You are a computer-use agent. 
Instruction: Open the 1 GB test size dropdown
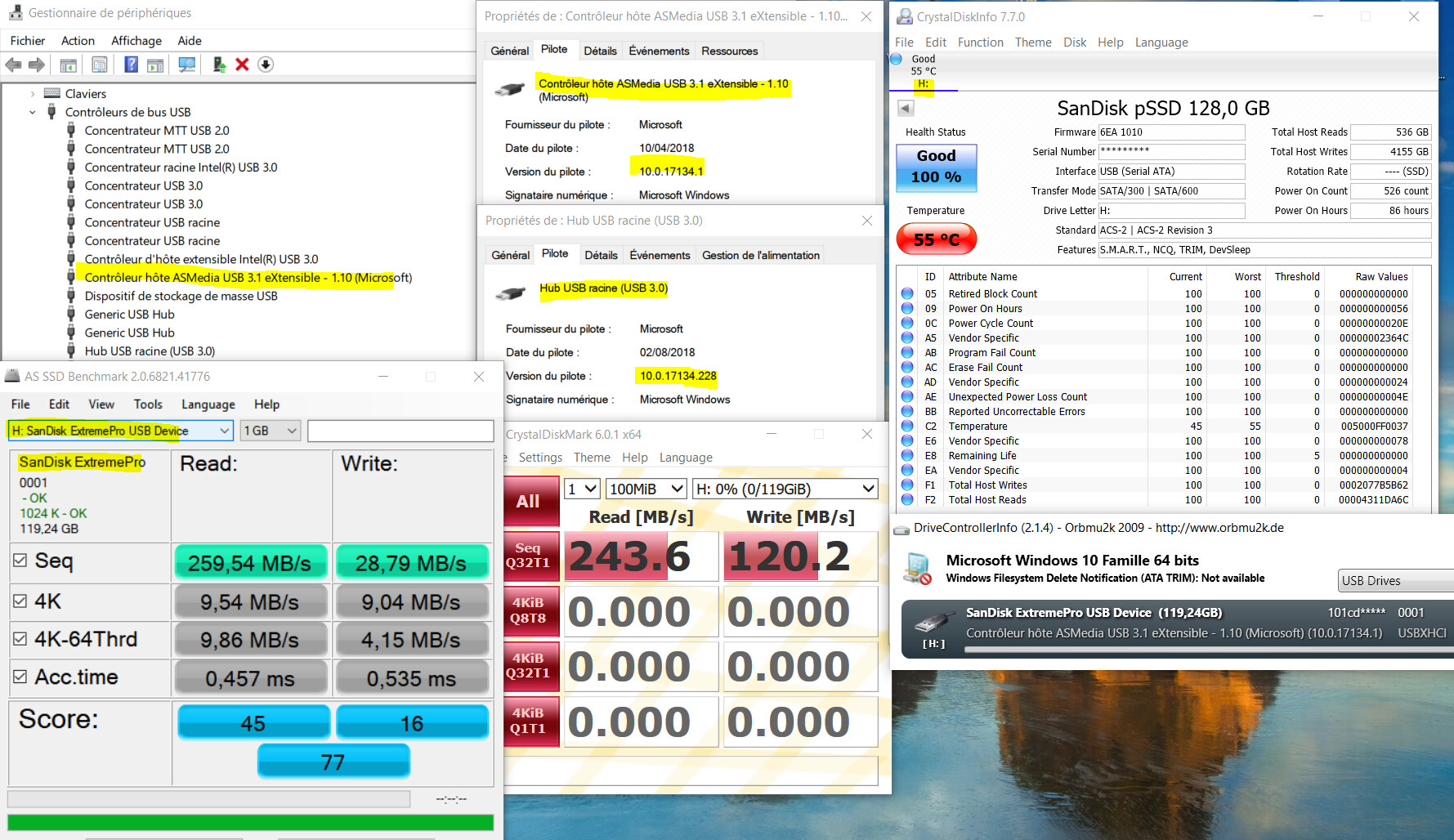(x=271, y=431)
